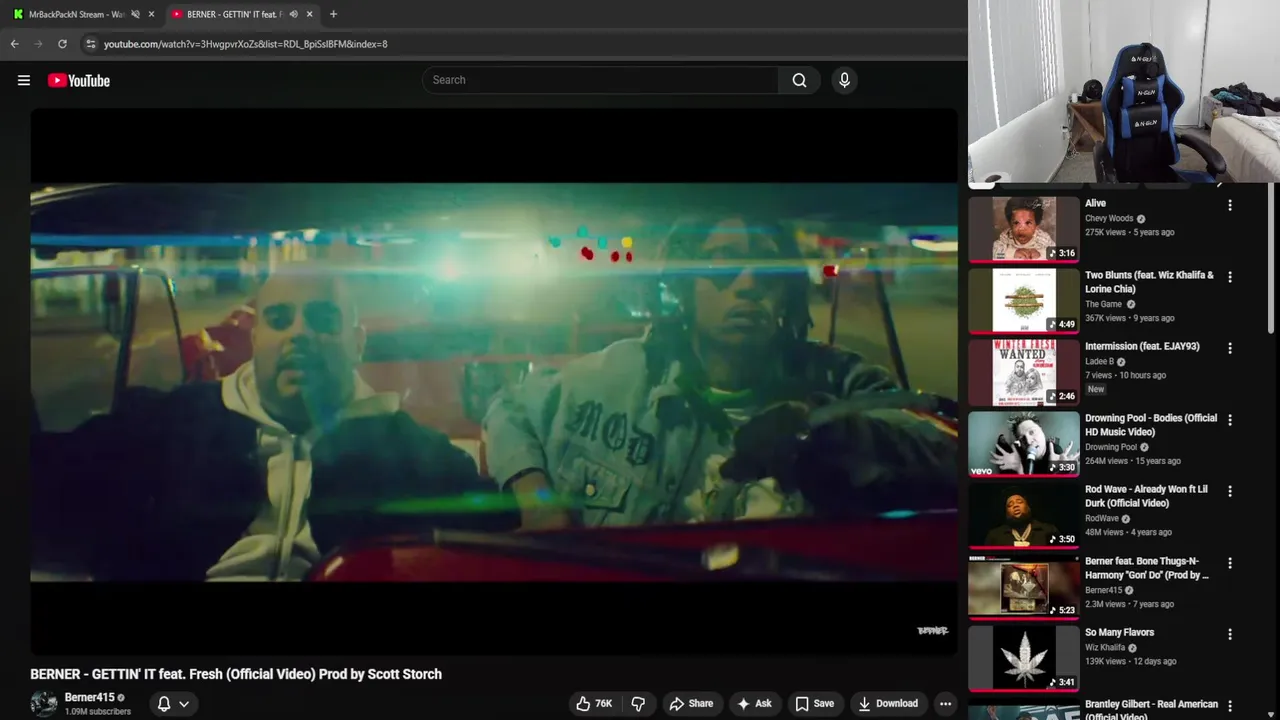This screenshot has width=1280, height=720.
Task: Expand the notification options chevron
Action: click(x=184, y=704)
